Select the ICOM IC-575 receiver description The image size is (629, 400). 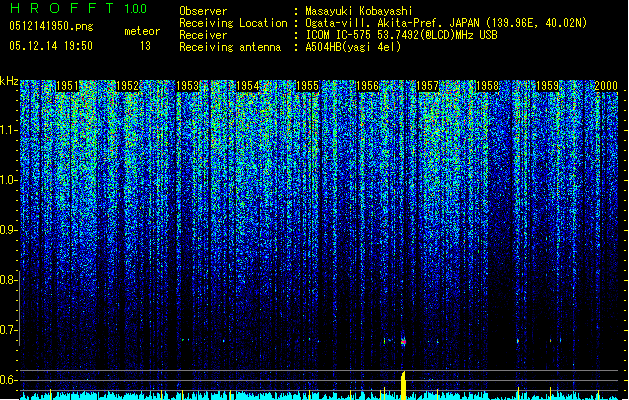[402, 35]
